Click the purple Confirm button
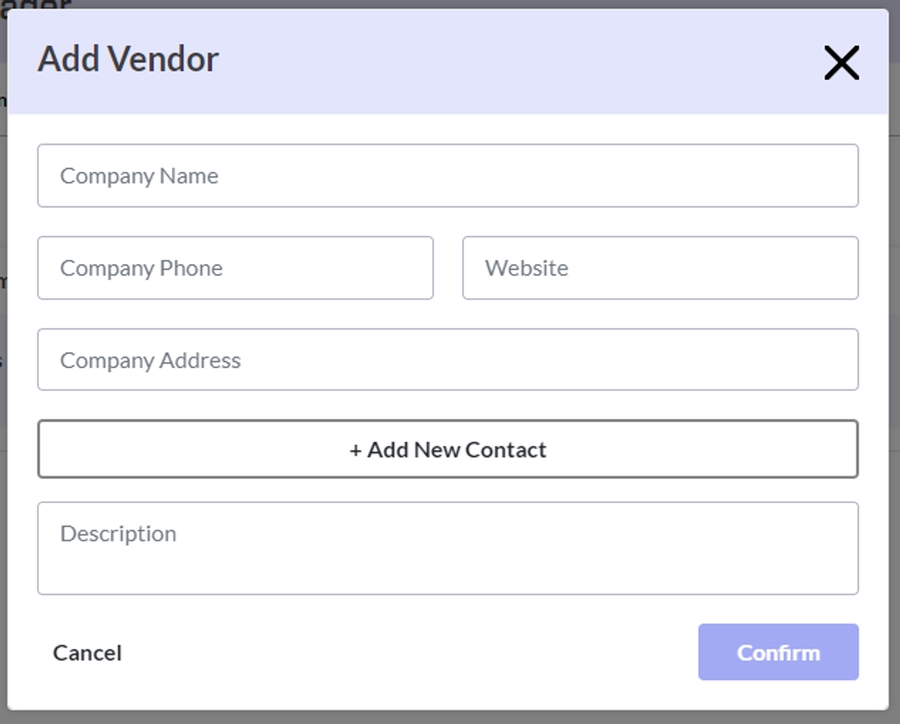900x724 pixels. click(x=778, y=653)
